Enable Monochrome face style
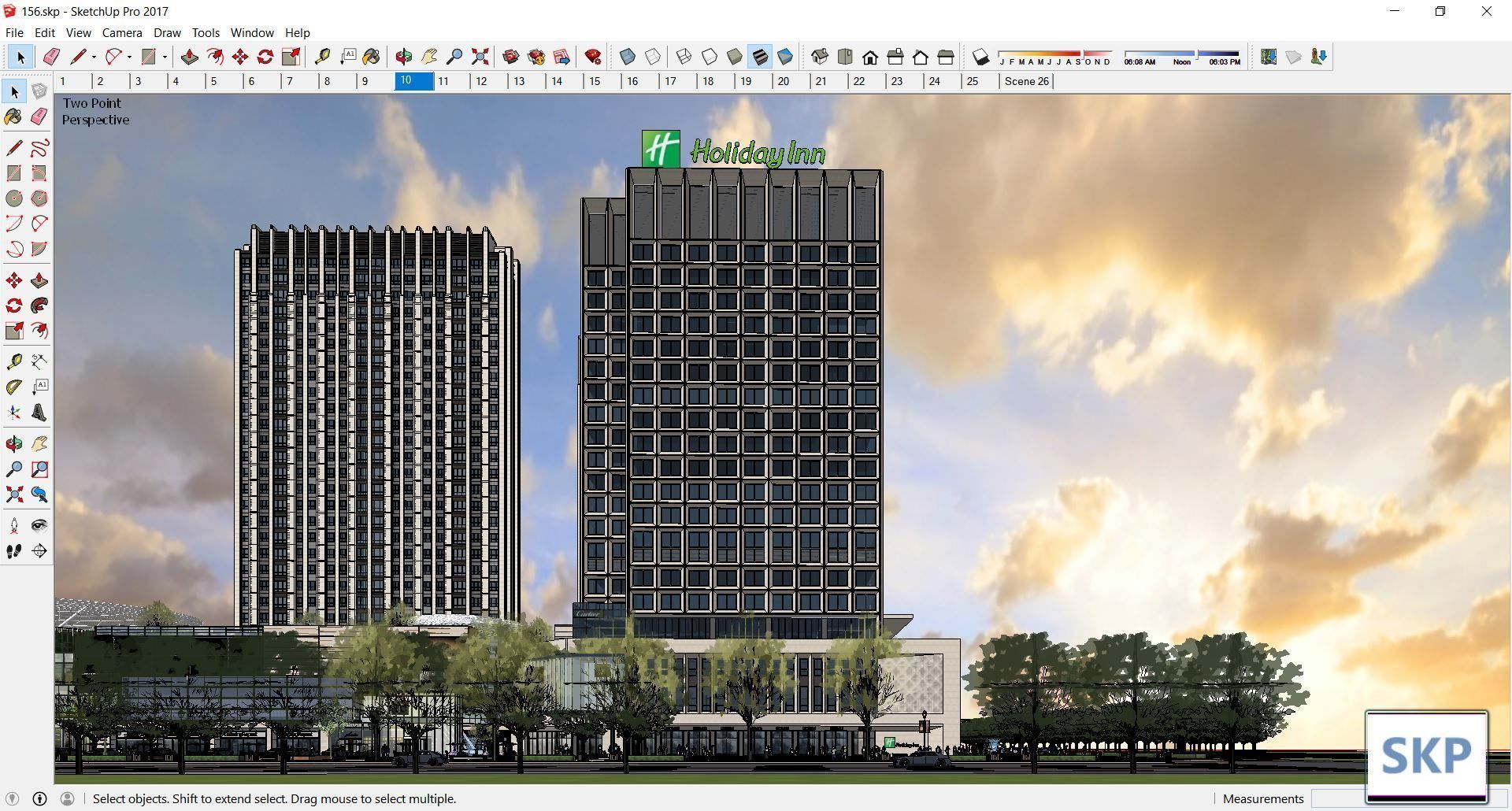The image size is (1512, 811). tap(785, 57)
